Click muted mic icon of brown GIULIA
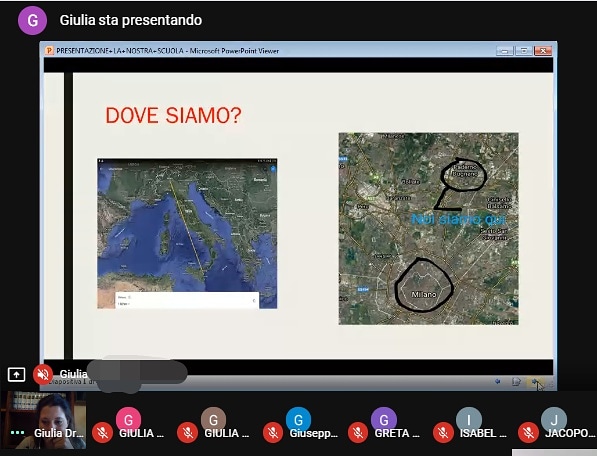Viewport: 597px width, 456px height. pyautogui.click(x=187, y=433)
